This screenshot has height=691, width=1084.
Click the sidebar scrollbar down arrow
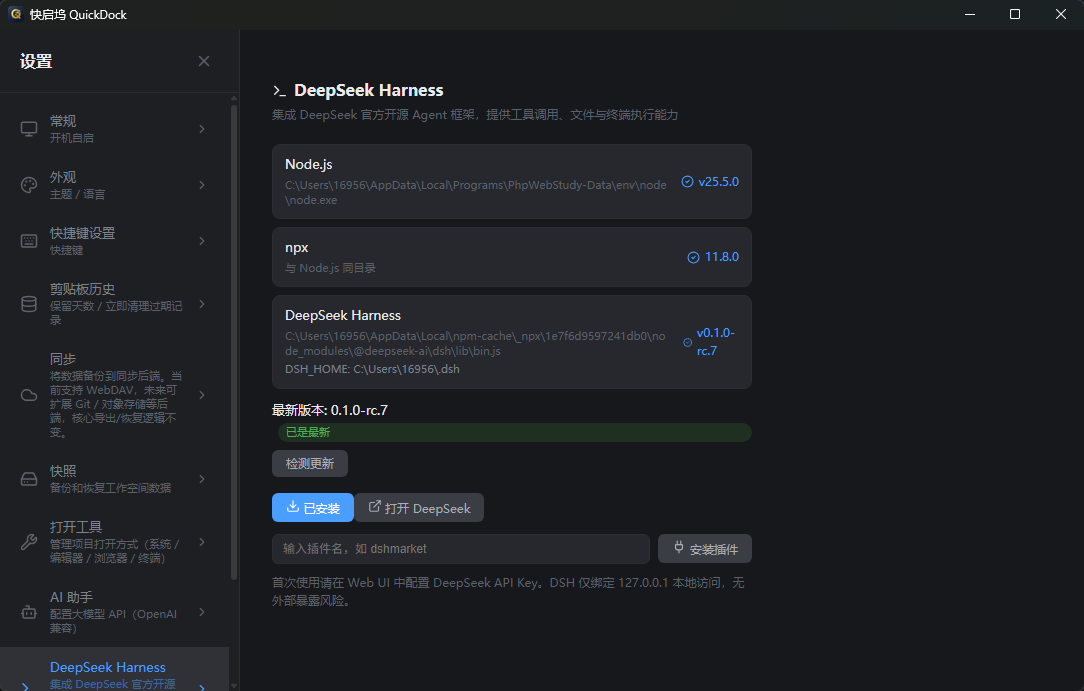click(x=234, y=686)
